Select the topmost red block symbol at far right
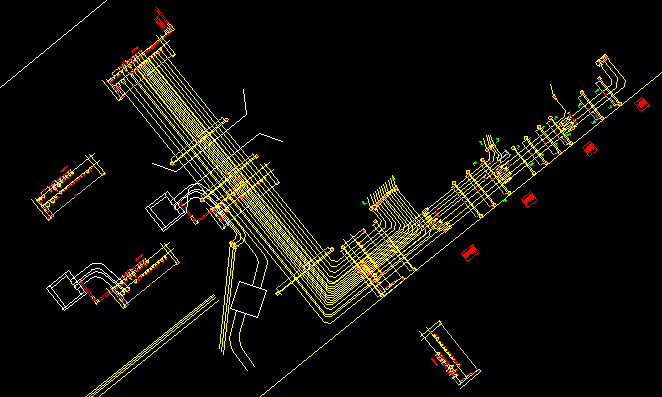The image size is (662, 397). coord(642,104)
